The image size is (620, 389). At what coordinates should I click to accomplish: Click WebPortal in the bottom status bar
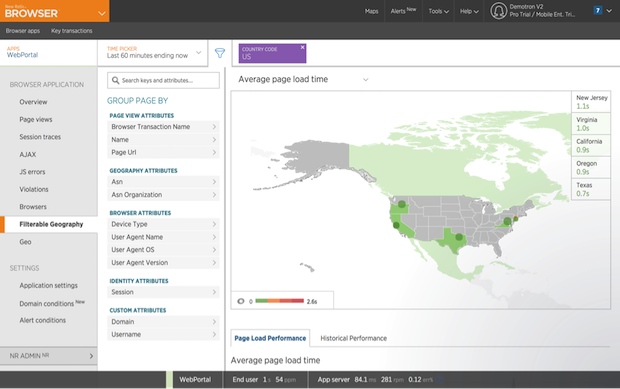click(x=195, y=380)
